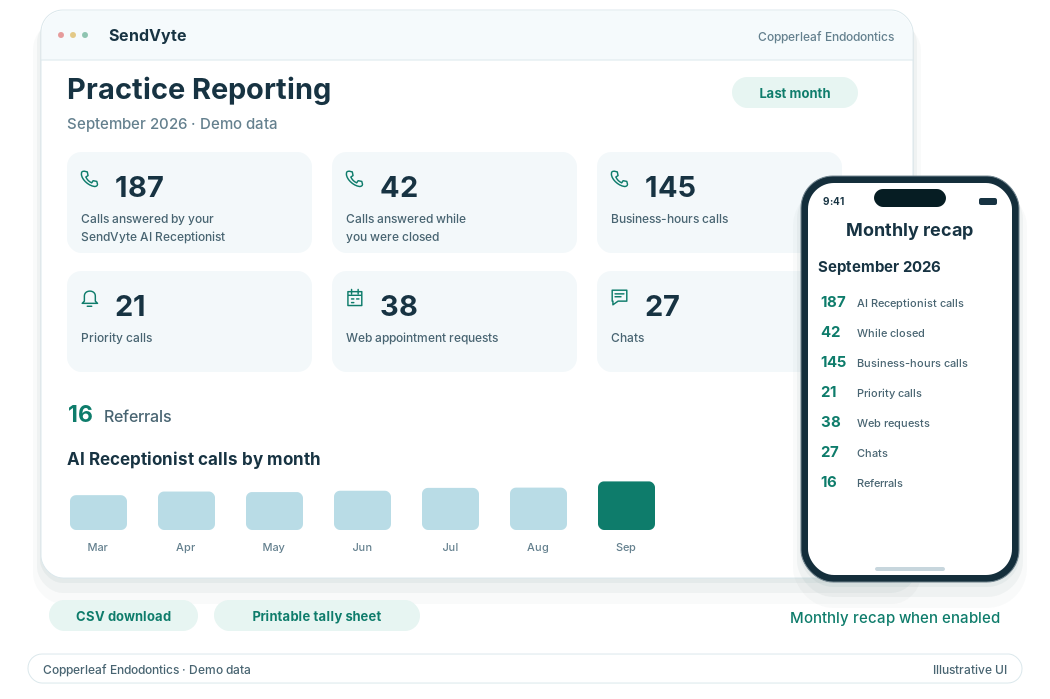This screenshot has height=699, width=1050.
Task: Click the Monthly recap when enabled caption
Action: tap(895, 618)
